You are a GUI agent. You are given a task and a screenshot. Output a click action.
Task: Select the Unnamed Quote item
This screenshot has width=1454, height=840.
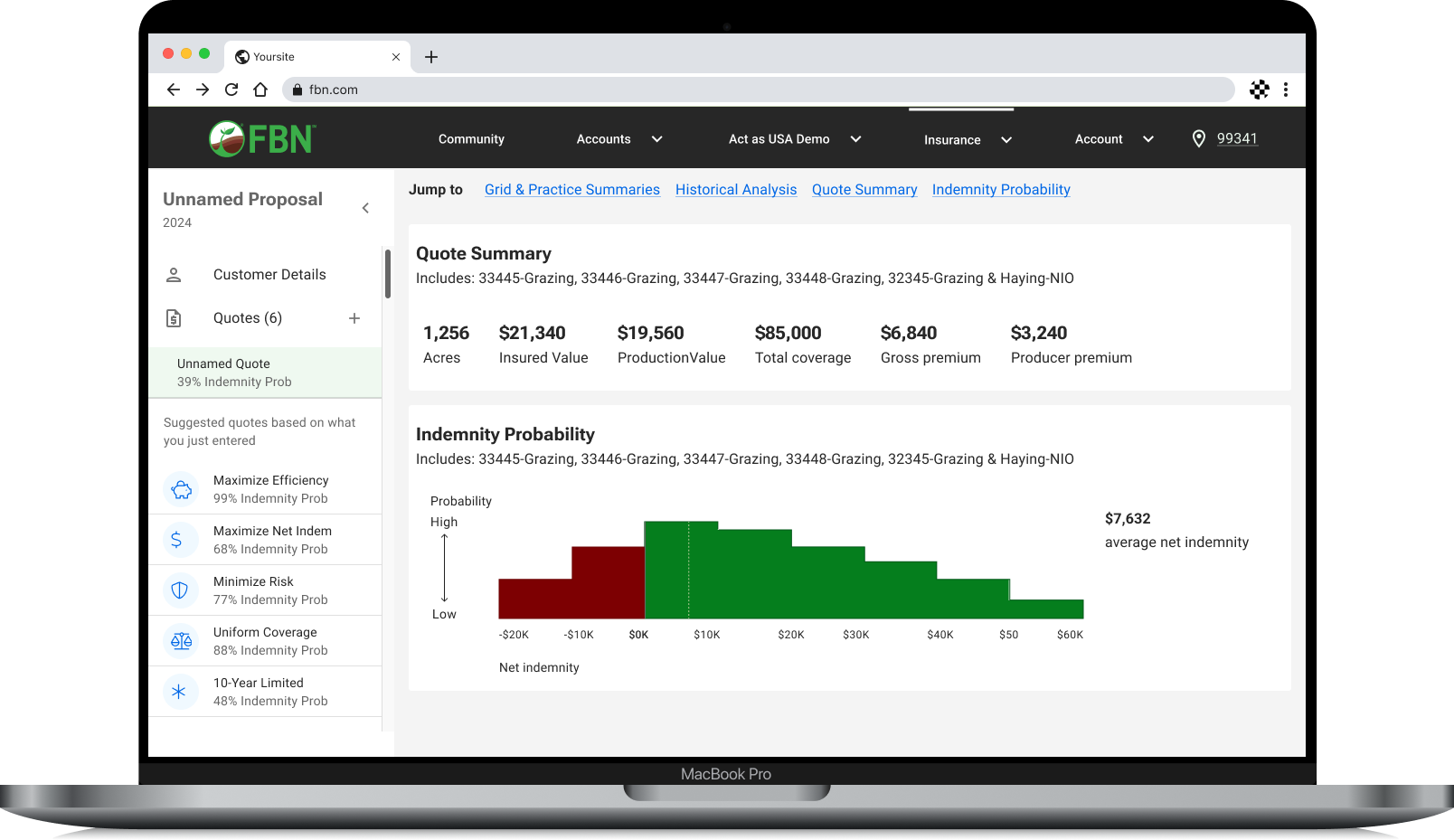coord(265,373)
